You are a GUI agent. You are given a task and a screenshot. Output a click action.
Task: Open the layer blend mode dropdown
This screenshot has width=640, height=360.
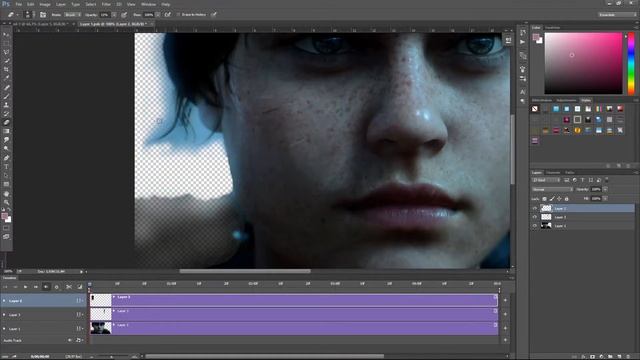(x=552, y=189)
